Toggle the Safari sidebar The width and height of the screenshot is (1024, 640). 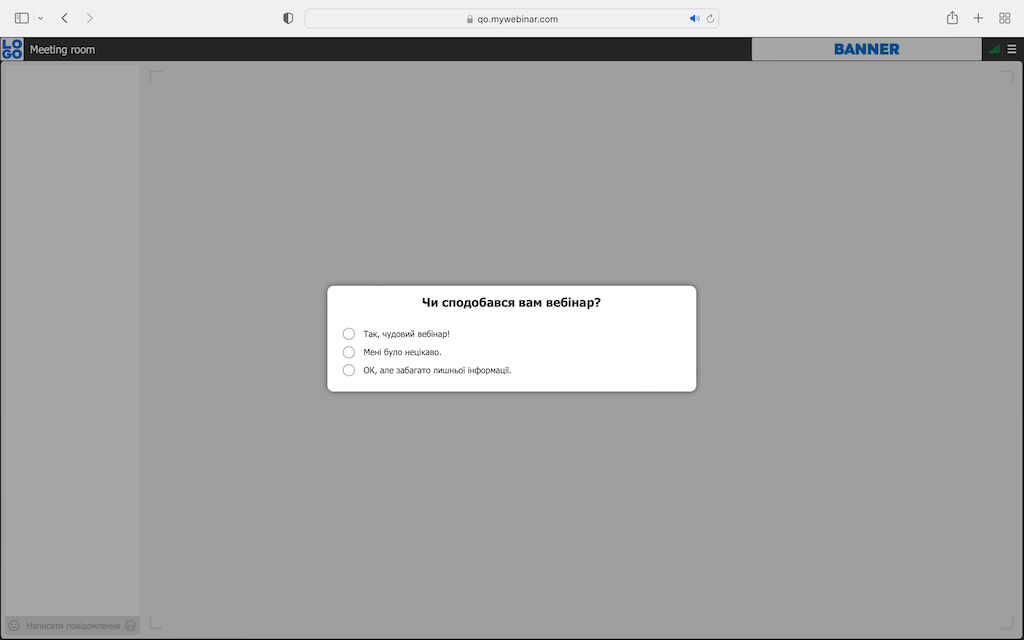coord(22,18)
